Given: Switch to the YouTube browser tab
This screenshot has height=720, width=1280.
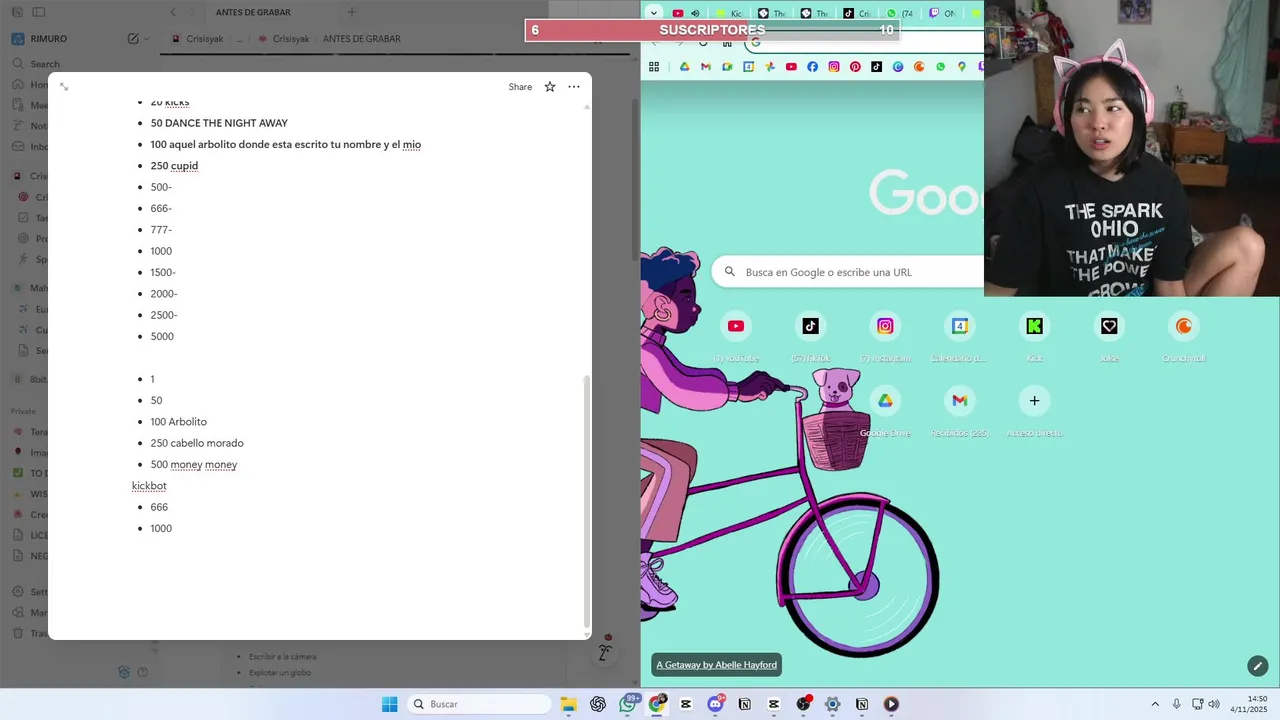Looking at the screenshot, I should (686, 13).
